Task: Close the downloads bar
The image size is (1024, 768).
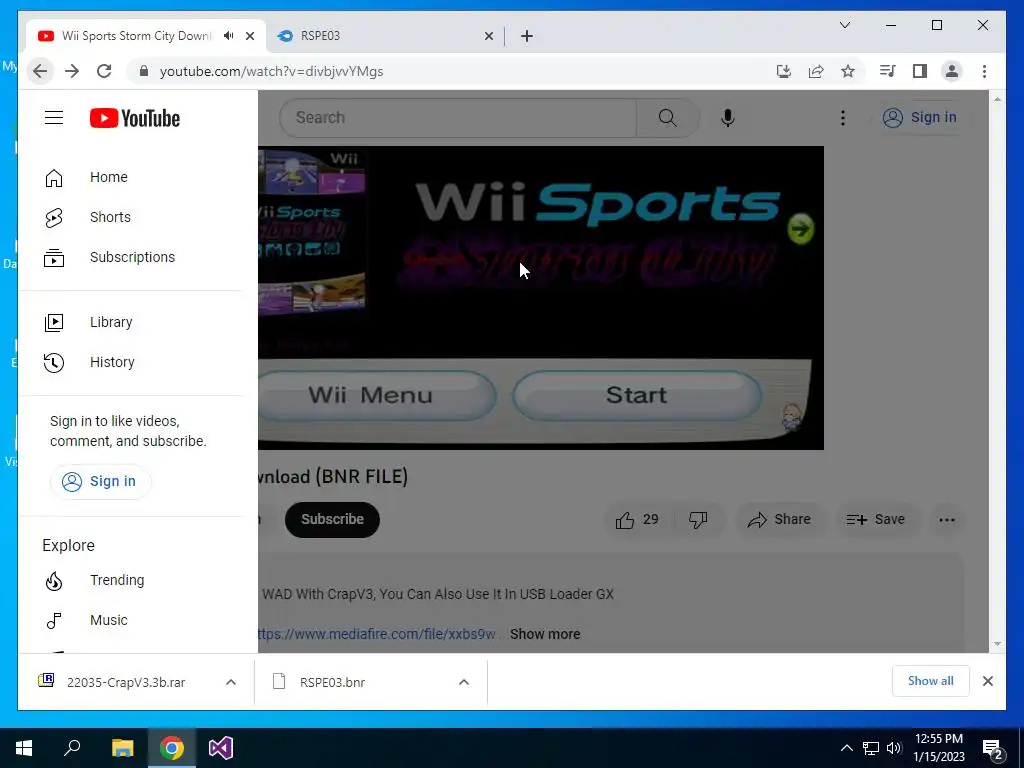Action: (x=987, y=681)
